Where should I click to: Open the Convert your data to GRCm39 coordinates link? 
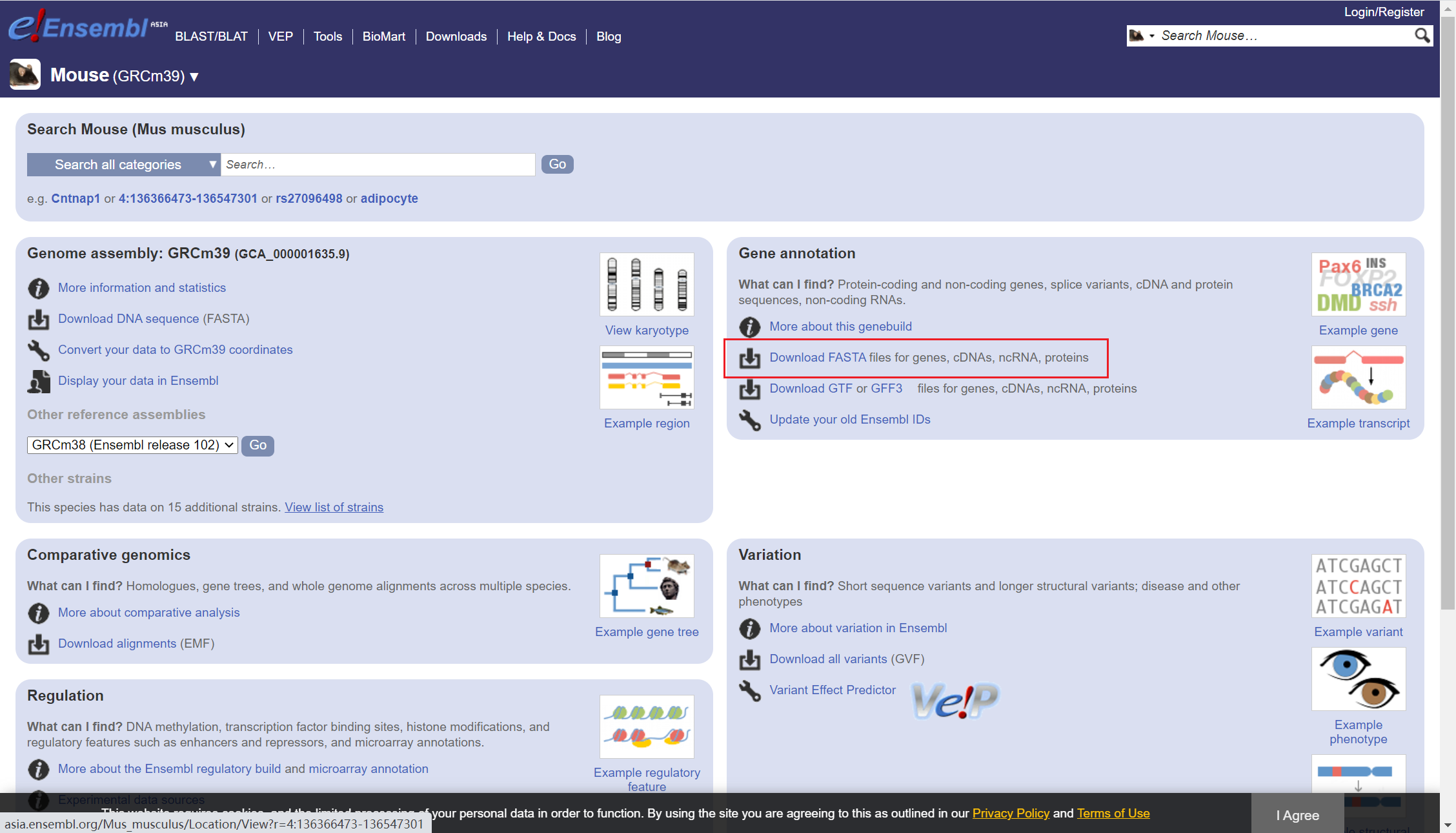pos(176,350)
